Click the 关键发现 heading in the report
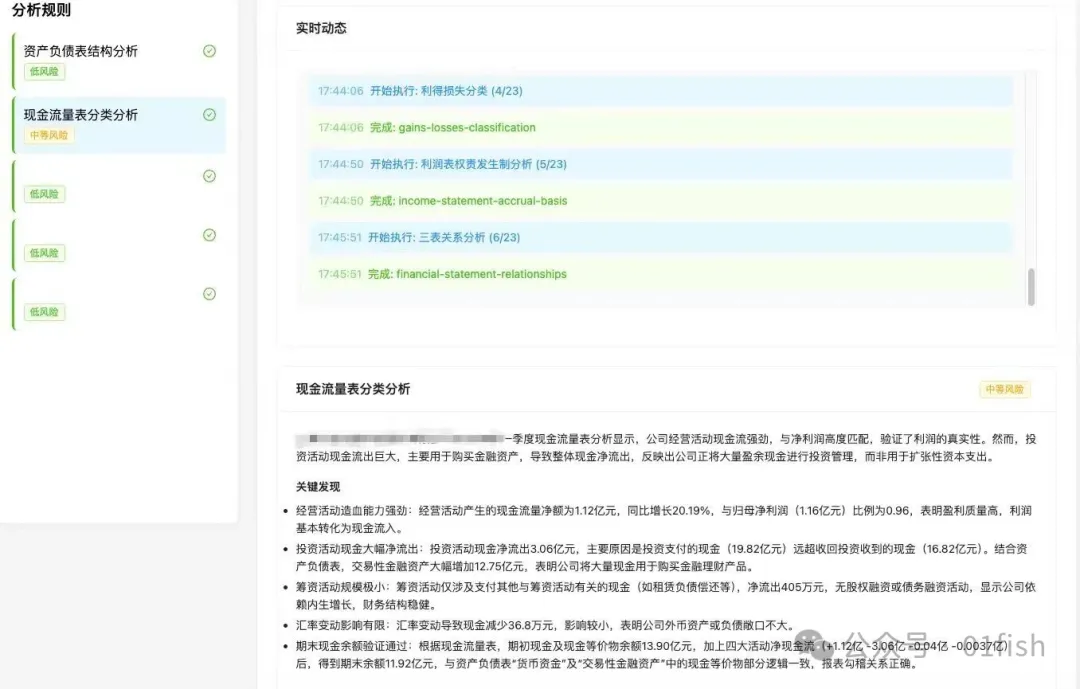The width and height of the screenshot is (1080, 689). click(x=318, y=487)
